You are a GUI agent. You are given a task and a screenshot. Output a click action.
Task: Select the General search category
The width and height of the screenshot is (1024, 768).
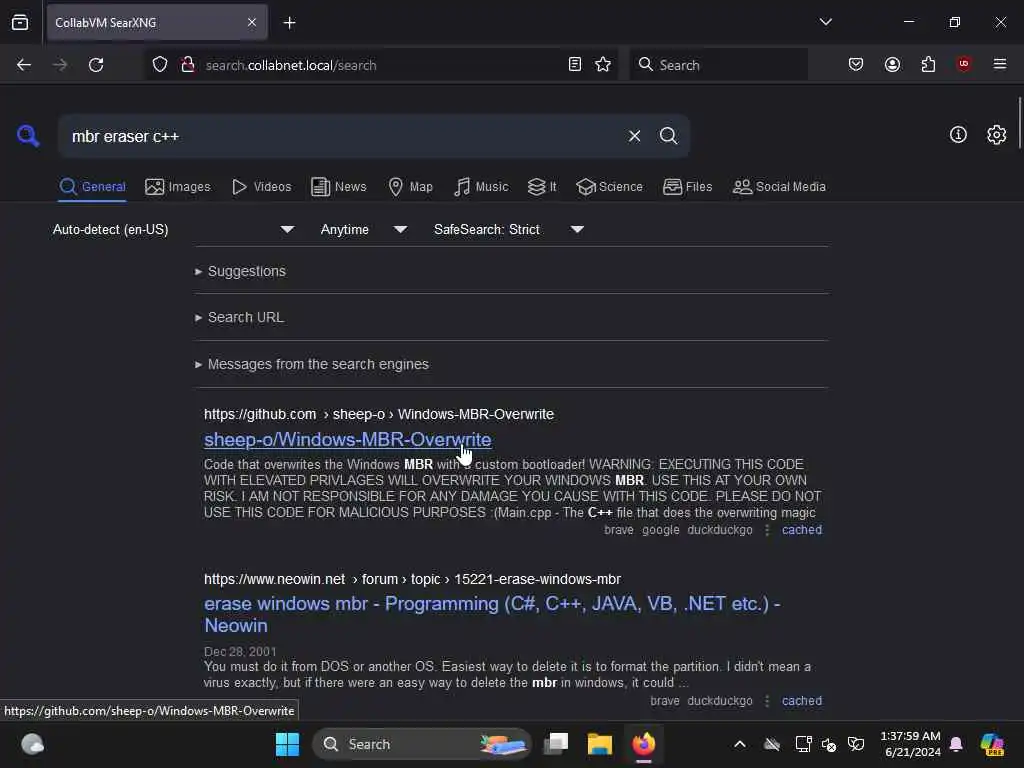(92, 187)
